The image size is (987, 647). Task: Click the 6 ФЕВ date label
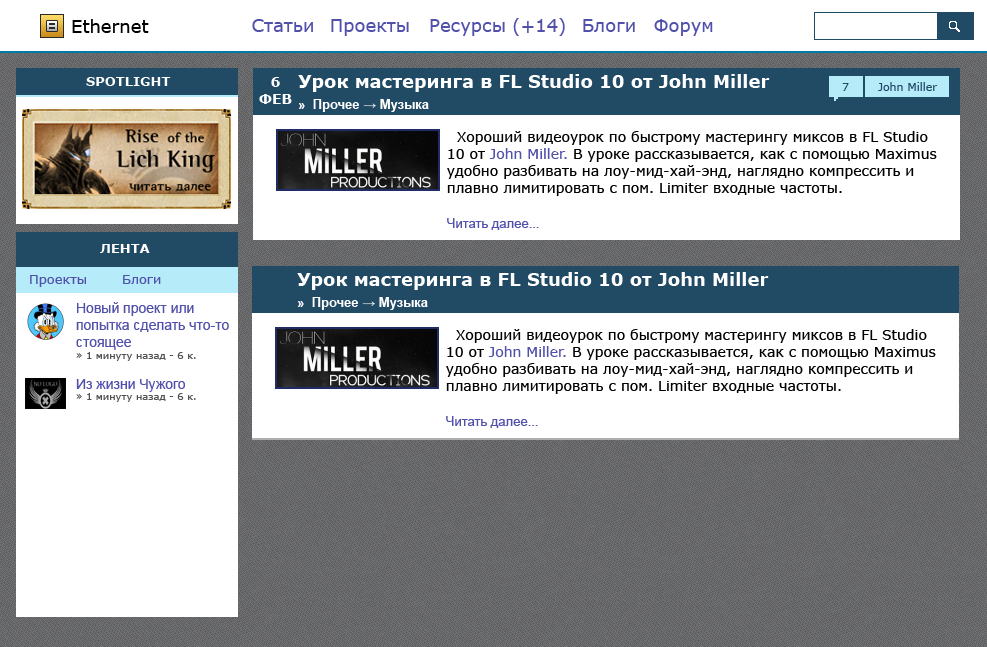click(x=275, y=91)
